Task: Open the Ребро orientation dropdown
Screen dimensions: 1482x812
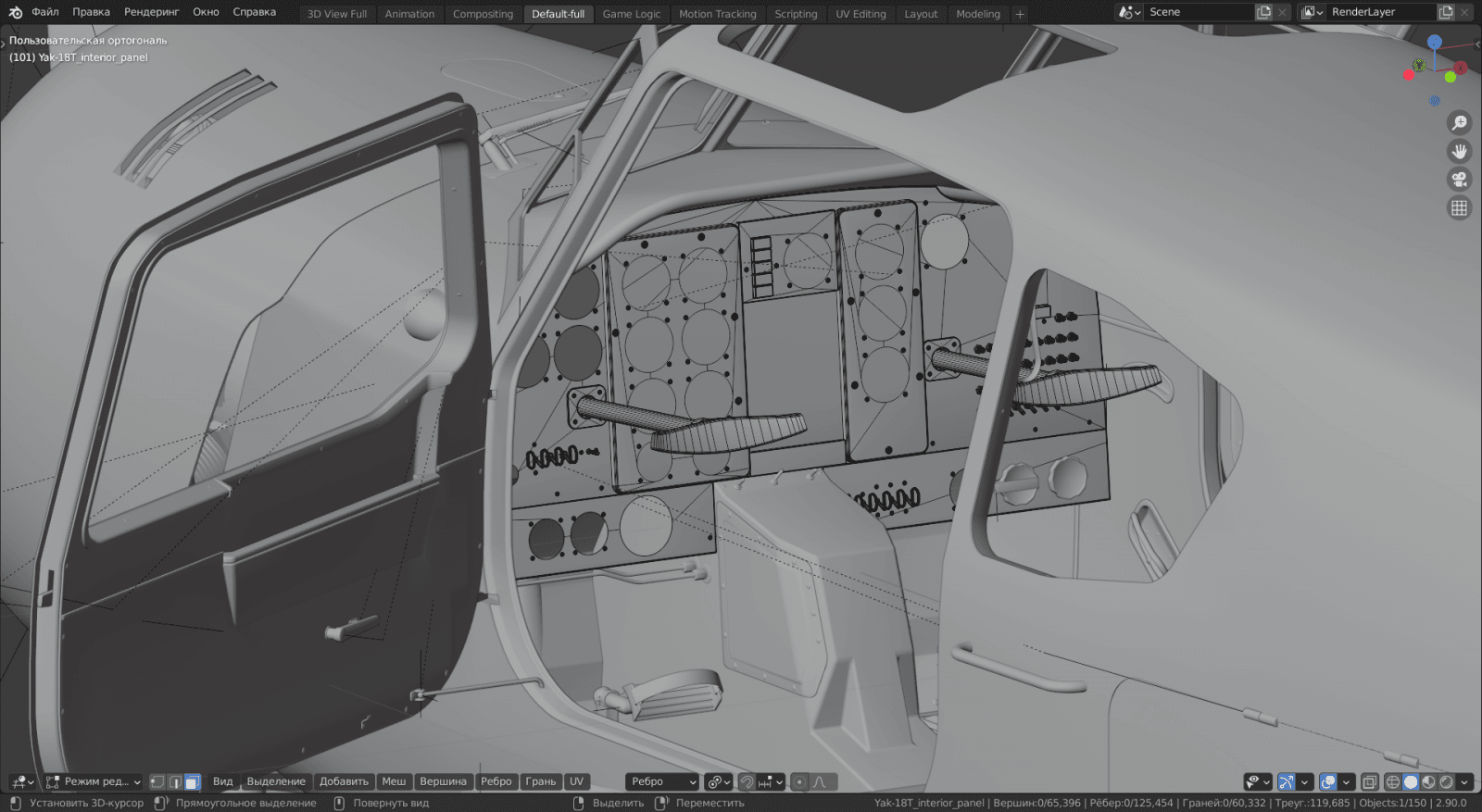Action: pyautogui.click(x=661, y=782)
